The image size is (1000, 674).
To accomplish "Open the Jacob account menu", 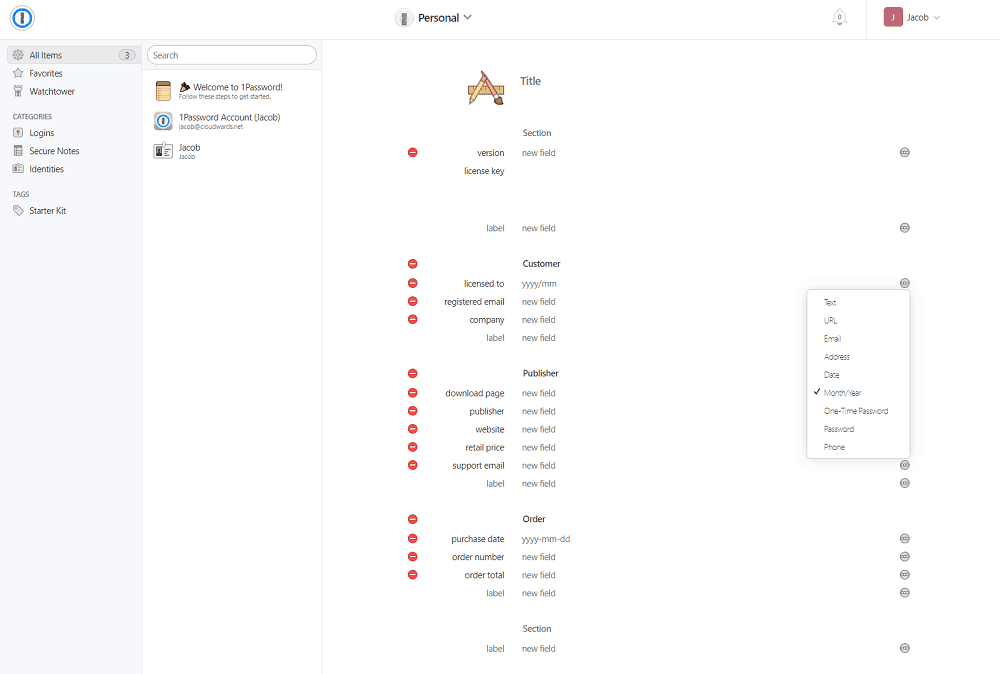I will pos(912,18).
